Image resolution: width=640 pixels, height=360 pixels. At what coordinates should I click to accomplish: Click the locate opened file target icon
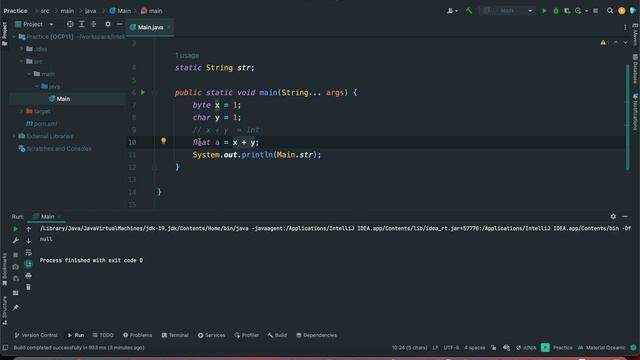click(x=70, y=24)
